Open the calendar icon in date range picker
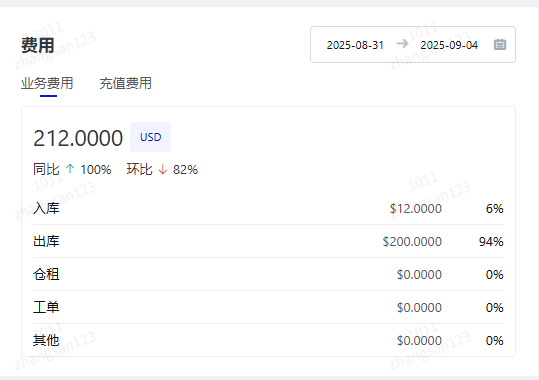 tap(500, 45)
